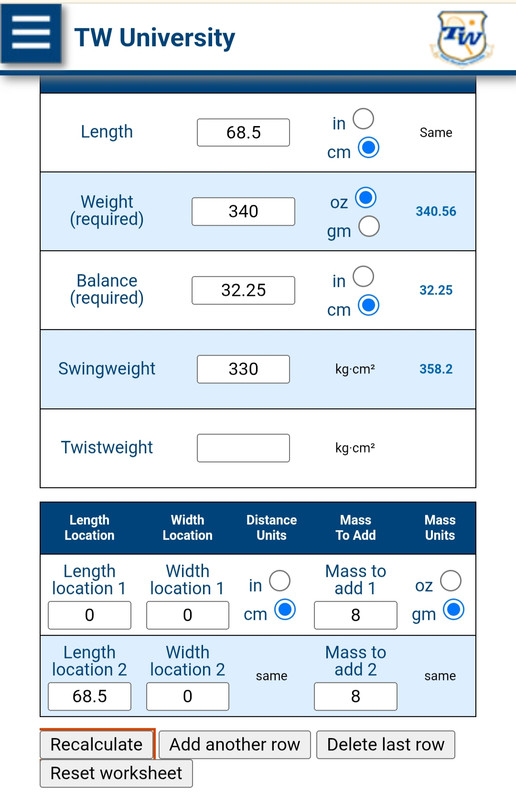The height and width of the screenshot is (799, 516).
Task: Click Mass to add 2 field
Action: pyautogui.click(x=356, y=696)
